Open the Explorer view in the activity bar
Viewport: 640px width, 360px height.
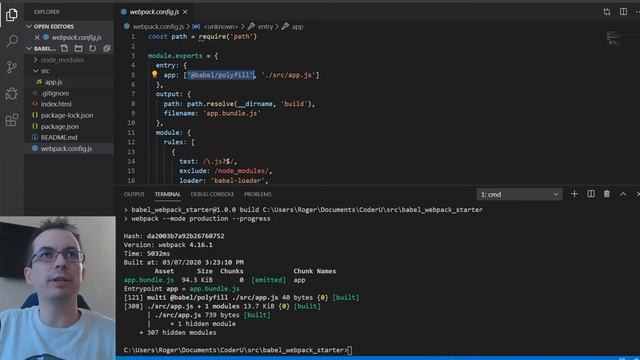tap(12, 15)
